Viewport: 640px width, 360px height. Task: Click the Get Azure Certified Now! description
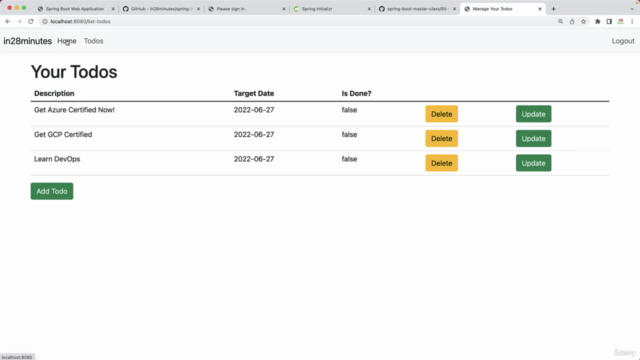(74, 110)
